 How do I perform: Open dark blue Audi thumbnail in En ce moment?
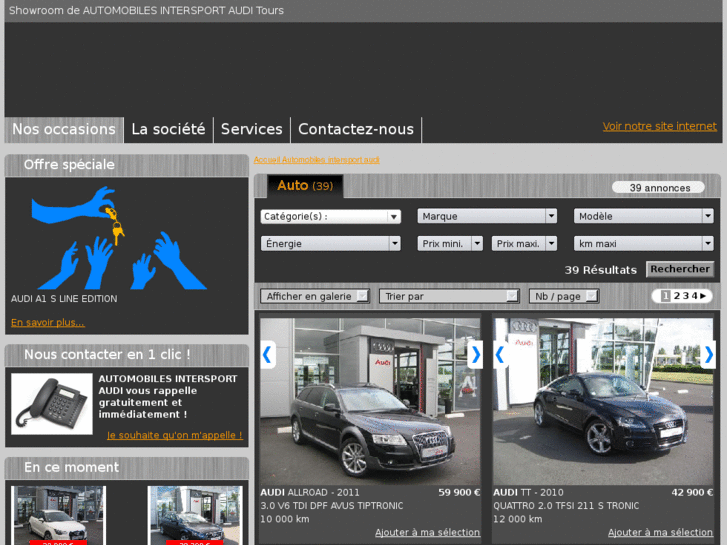click(x=195, y=515)
